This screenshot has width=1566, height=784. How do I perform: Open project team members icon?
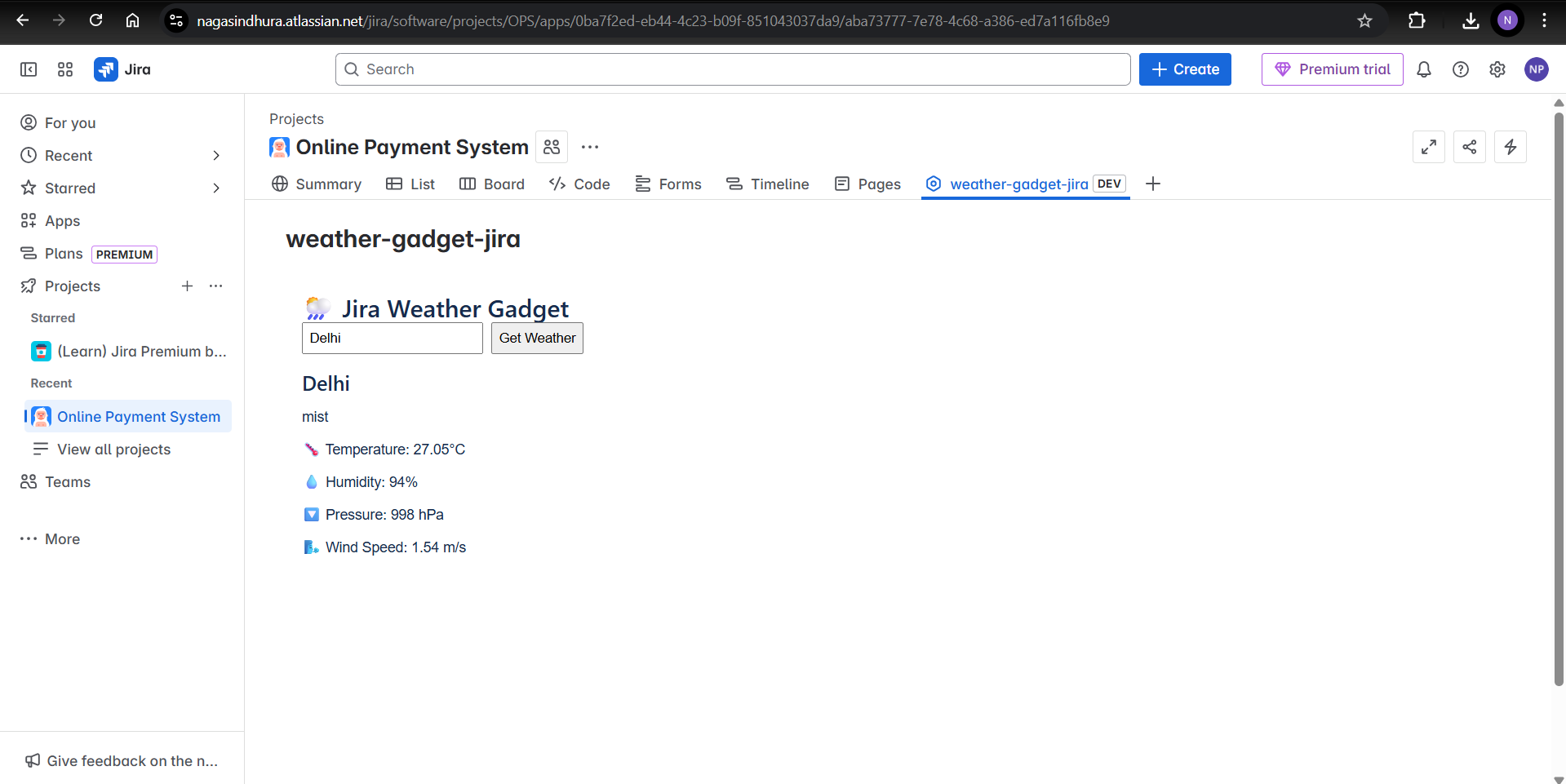pyautogui.click(x=552, y=147)
